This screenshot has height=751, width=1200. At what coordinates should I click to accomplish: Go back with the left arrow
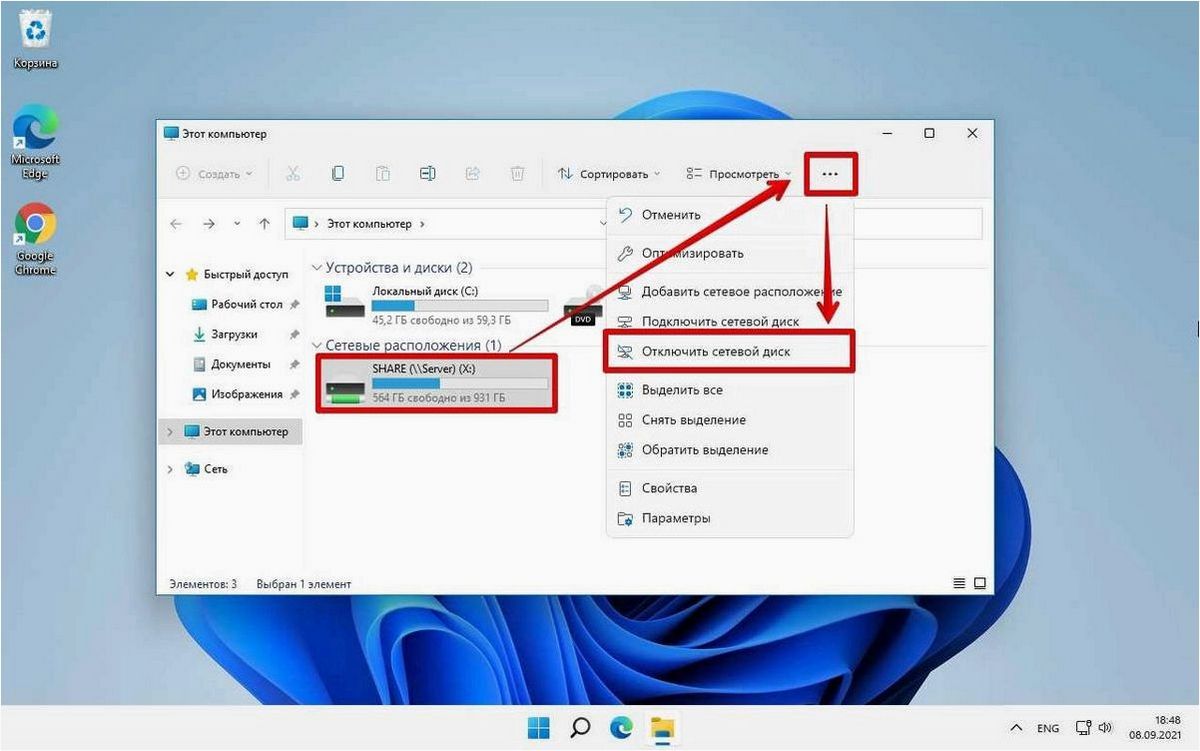[176, 224]
